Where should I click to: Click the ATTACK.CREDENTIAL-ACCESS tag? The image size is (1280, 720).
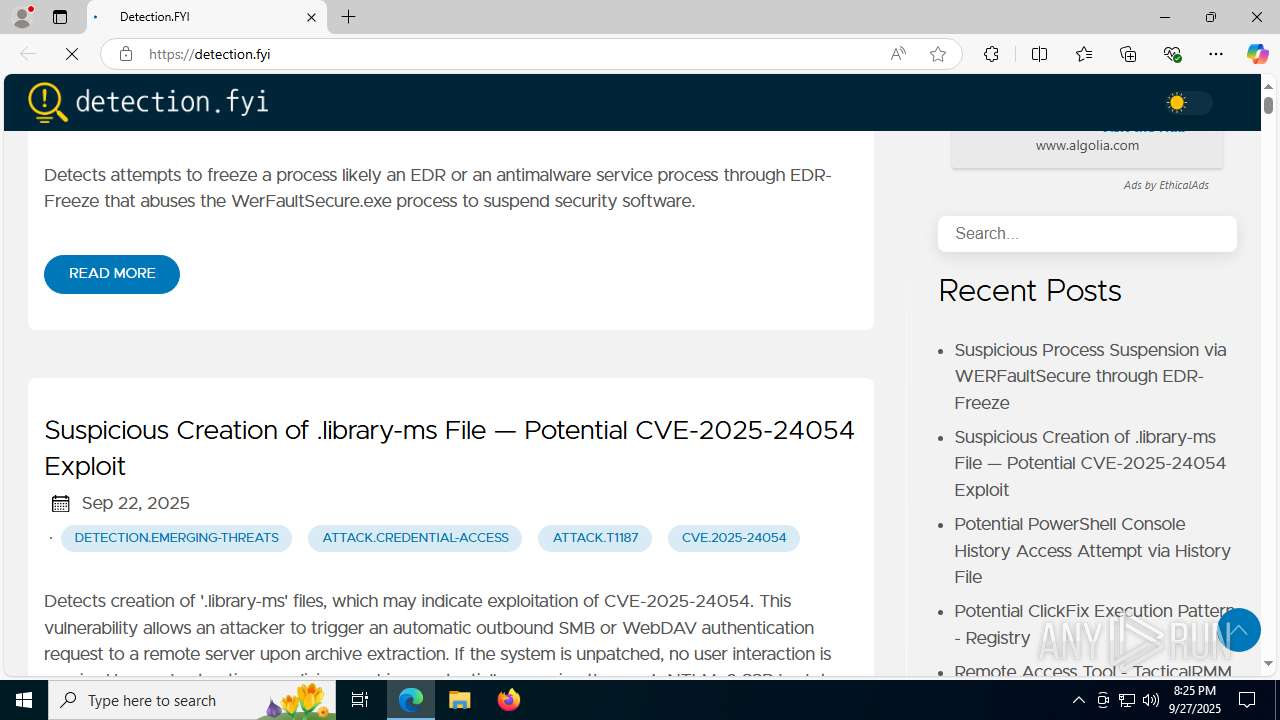tap(415, 538)
